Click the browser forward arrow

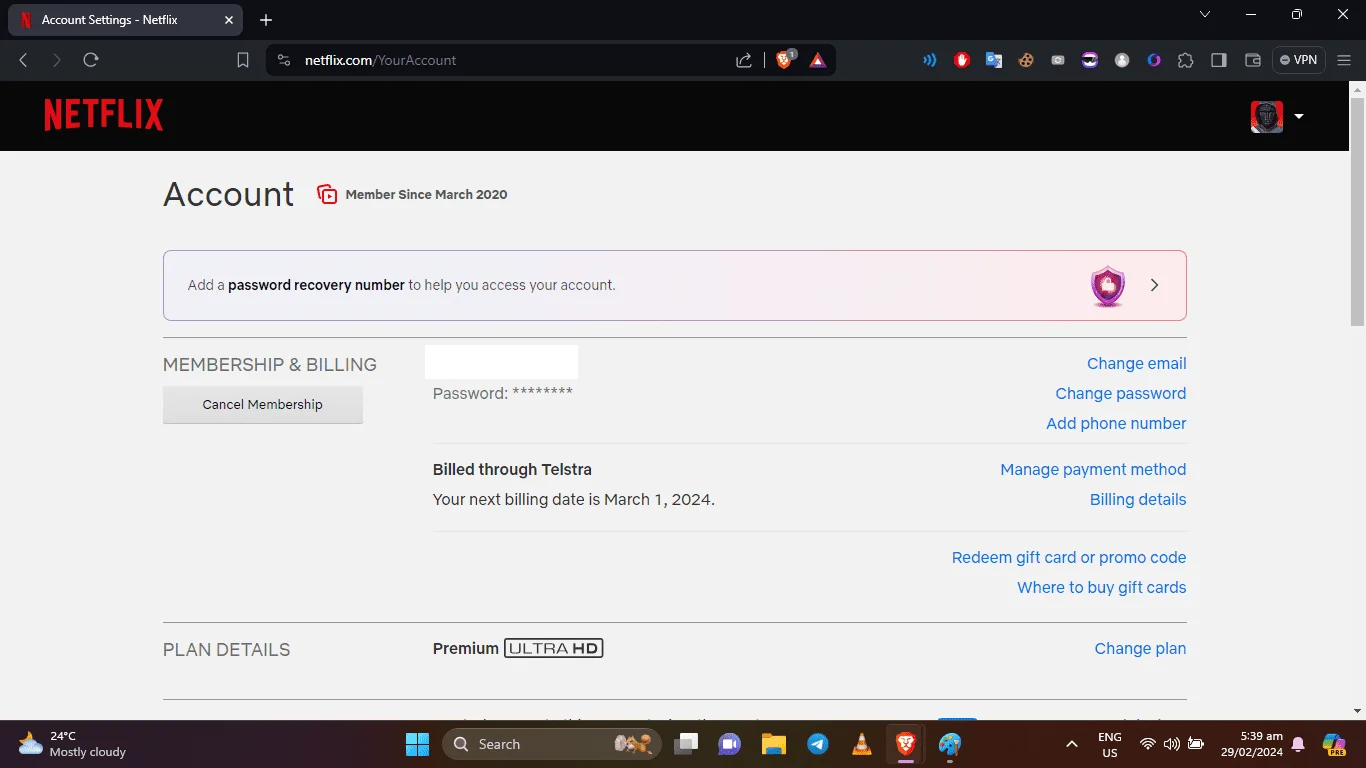57,60
